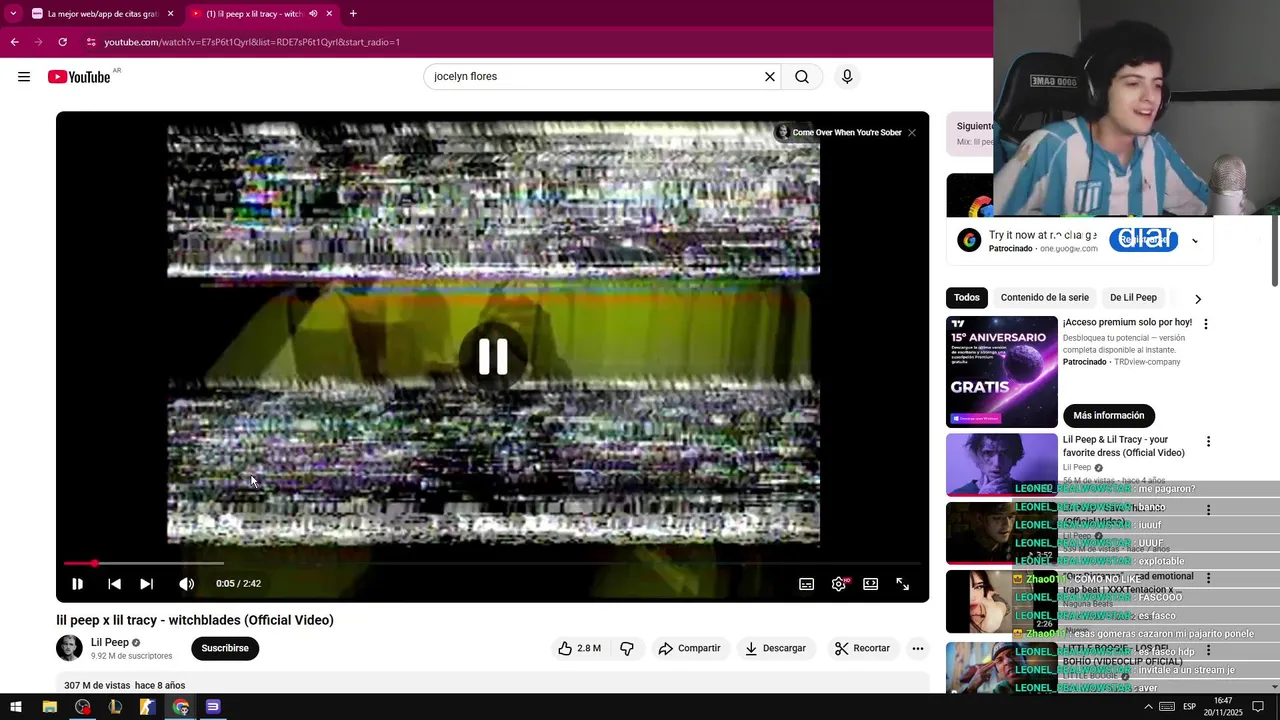Clip the video with Recortar
The height and width of the screenshot is (720, 1280).
pos(862,648)
